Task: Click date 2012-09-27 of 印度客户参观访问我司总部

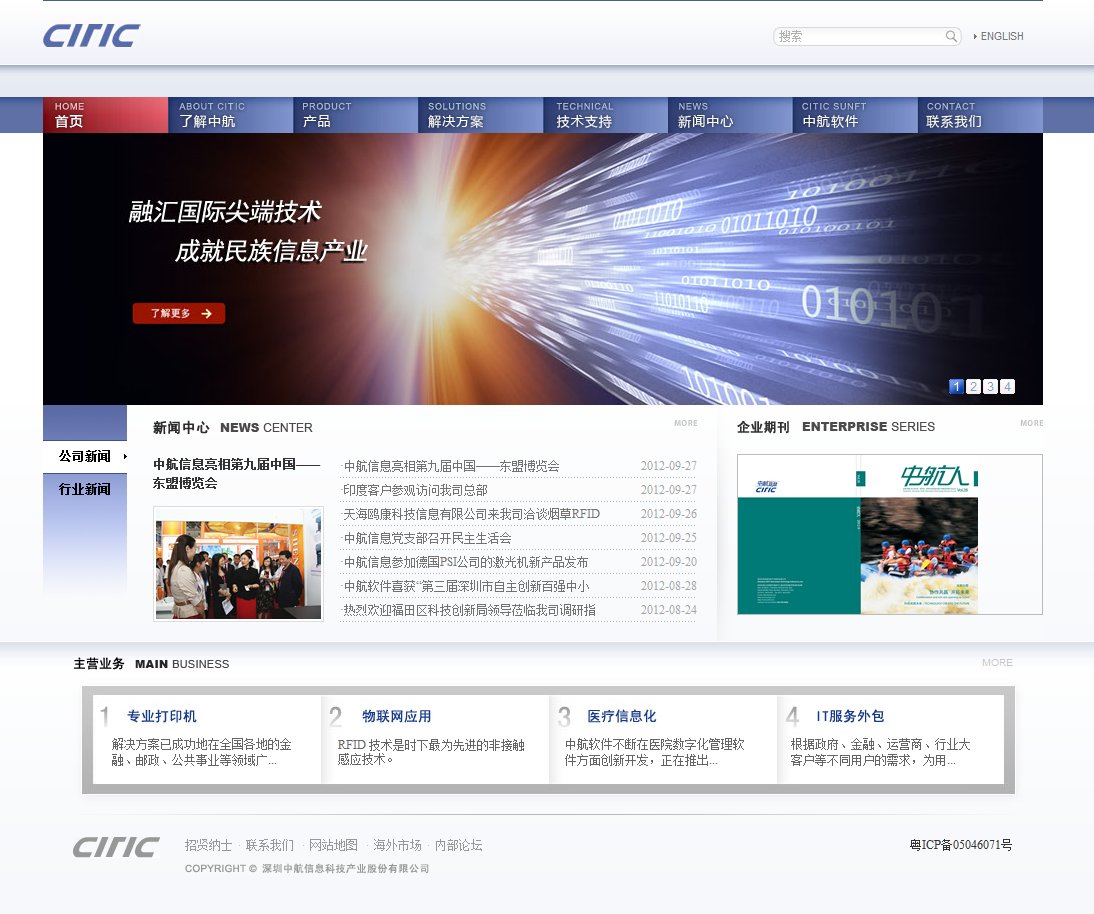Action: point(668,490)
